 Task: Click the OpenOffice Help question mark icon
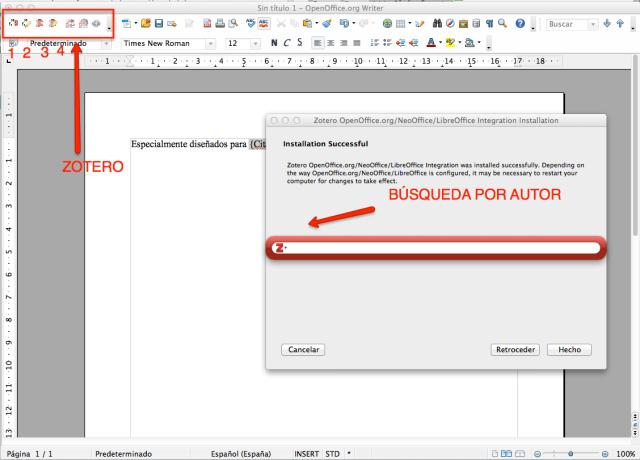[x=519, y=22]
